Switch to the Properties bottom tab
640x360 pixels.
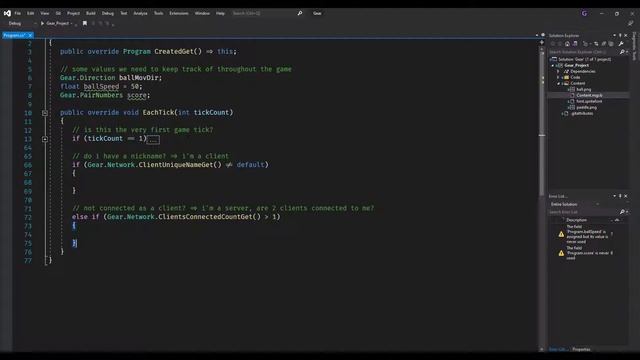581,349
